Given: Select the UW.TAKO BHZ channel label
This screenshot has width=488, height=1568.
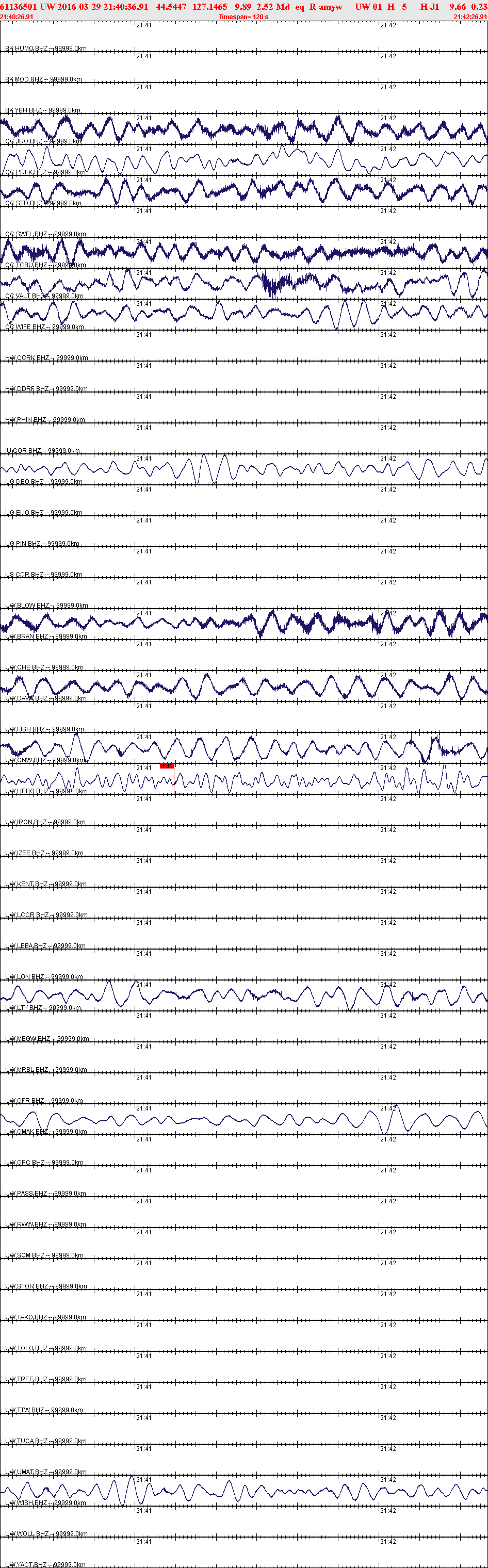Looking at the screenshot, I should [45, 1317].
